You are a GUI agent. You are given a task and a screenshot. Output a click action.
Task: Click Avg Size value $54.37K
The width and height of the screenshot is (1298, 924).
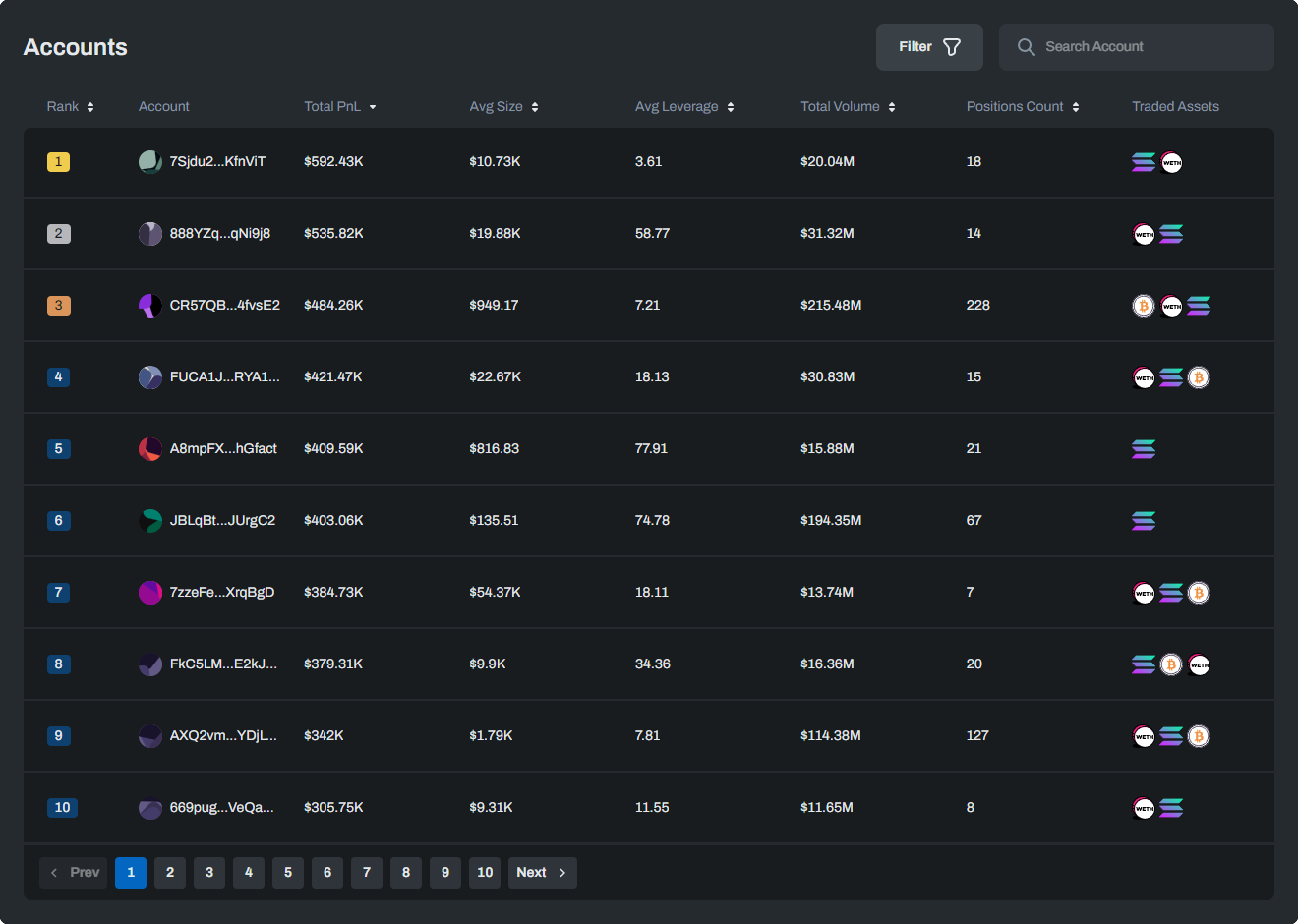coord(495,592)
